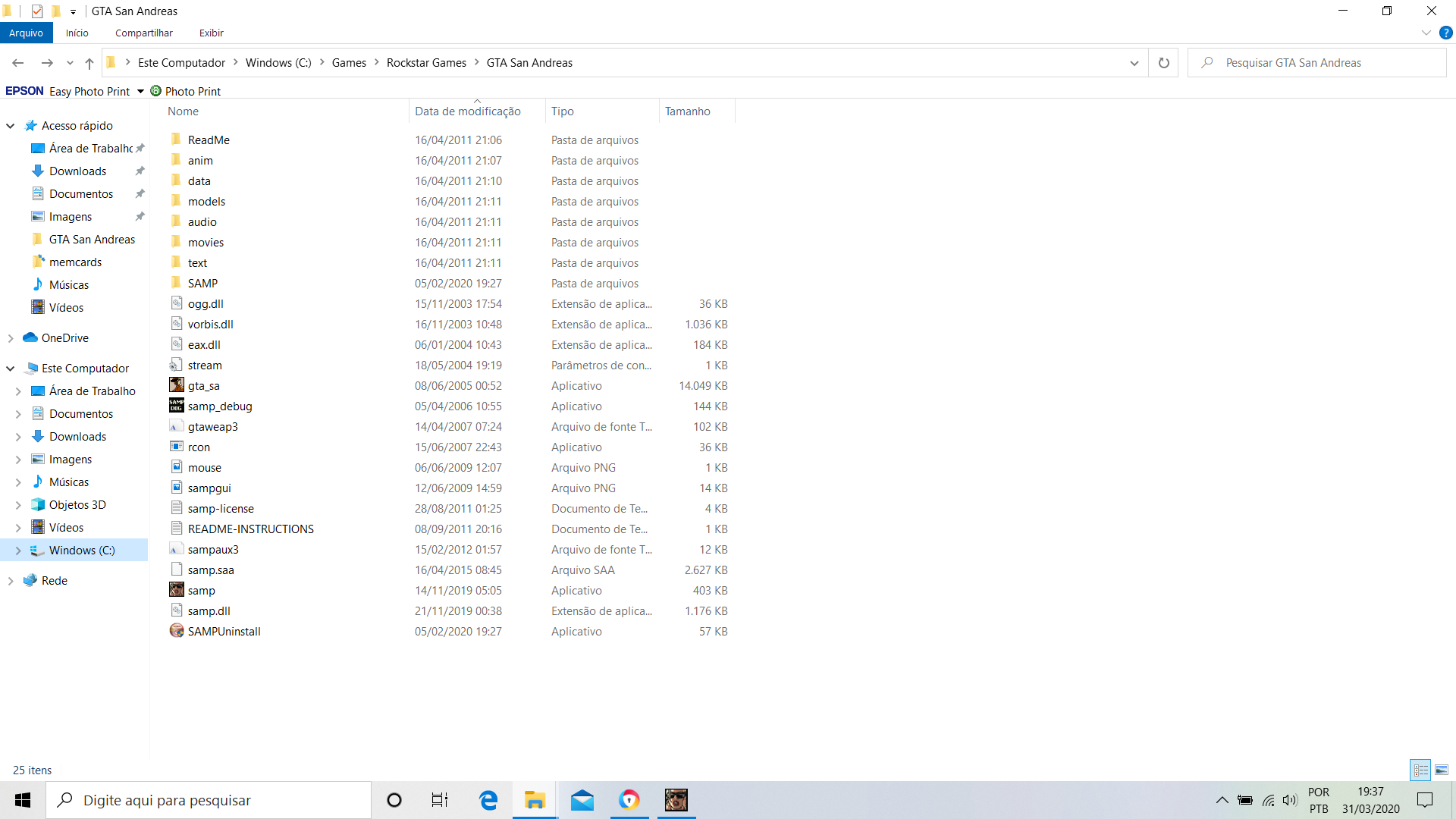
Task: Select the vorbis.dll file
Action: point(211,324)
